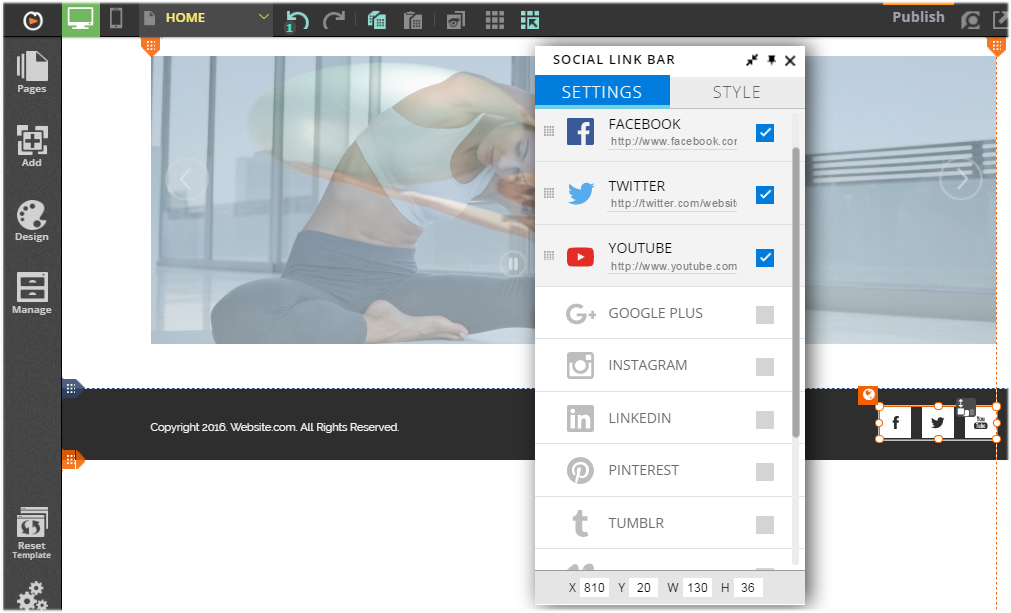Screen dimensions: 1011x613
Task: Go to previous slide in slideshow
Action: [185, 179]
